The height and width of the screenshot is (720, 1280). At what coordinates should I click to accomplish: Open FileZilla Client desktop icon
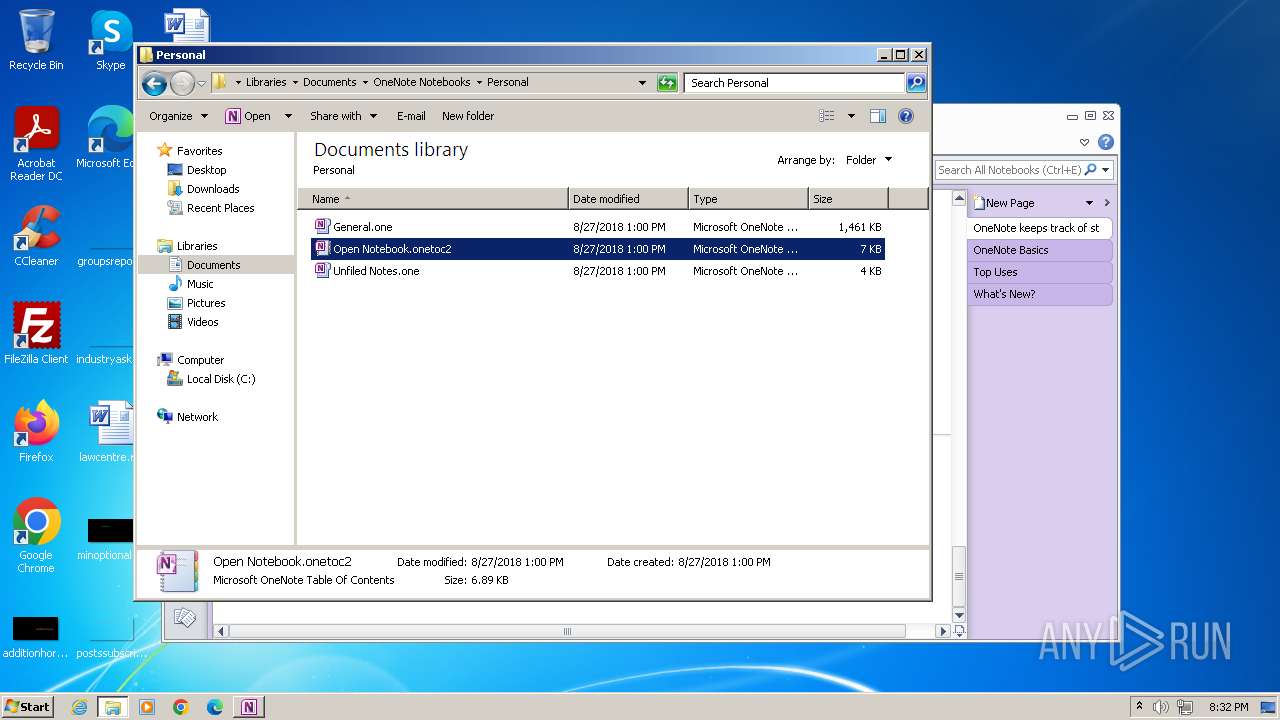(36, 334)
